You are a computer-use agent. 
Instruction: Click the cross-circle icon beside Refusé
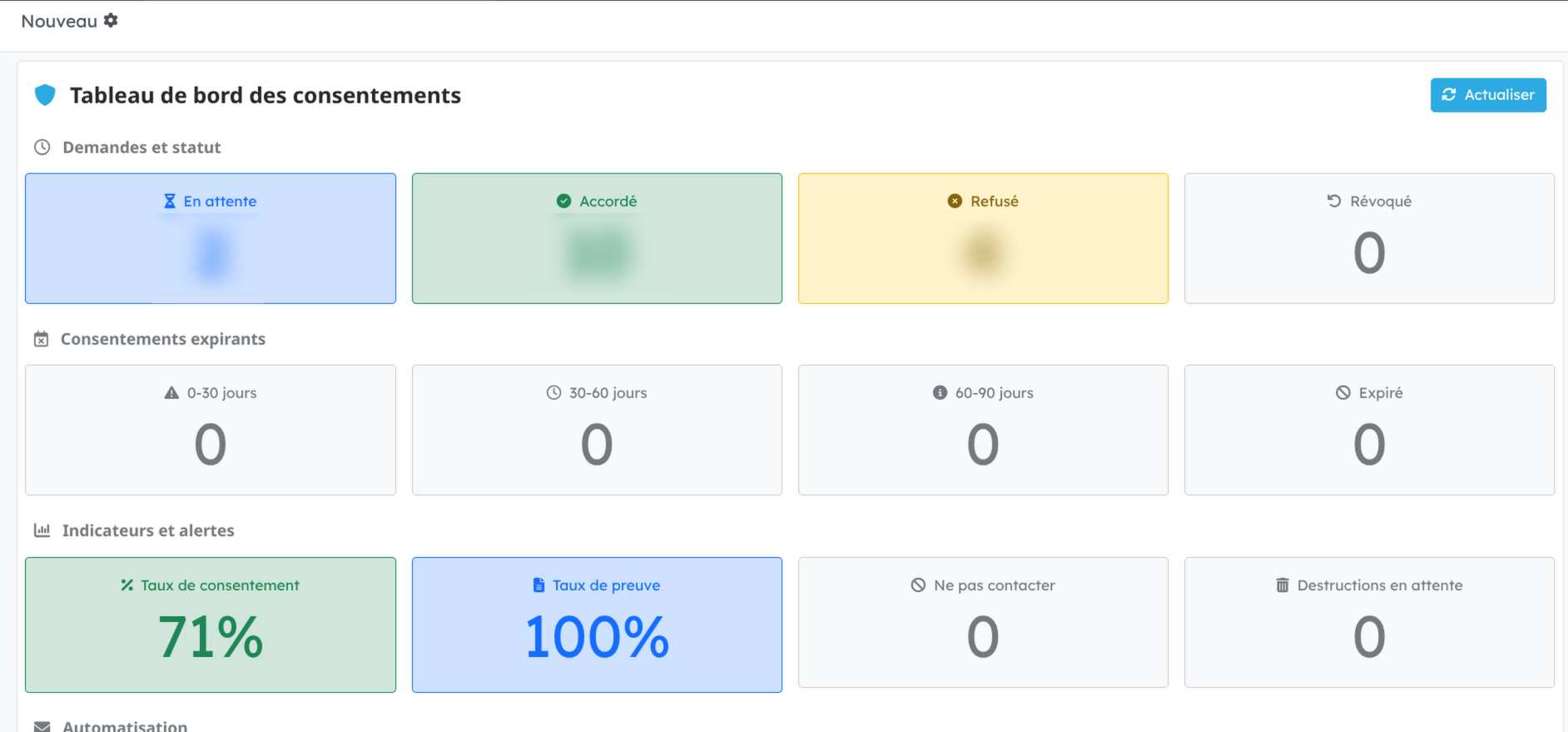[x=955, y=202]
